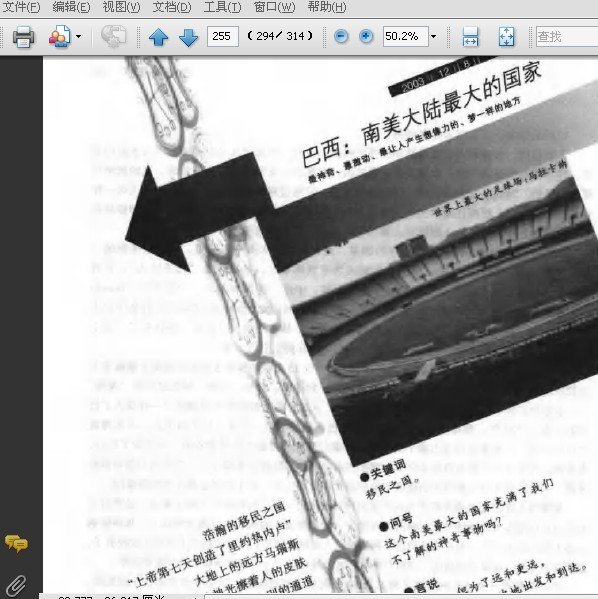
Task: Open the comments panel speech bubble icon
Action: click(16, 543)
